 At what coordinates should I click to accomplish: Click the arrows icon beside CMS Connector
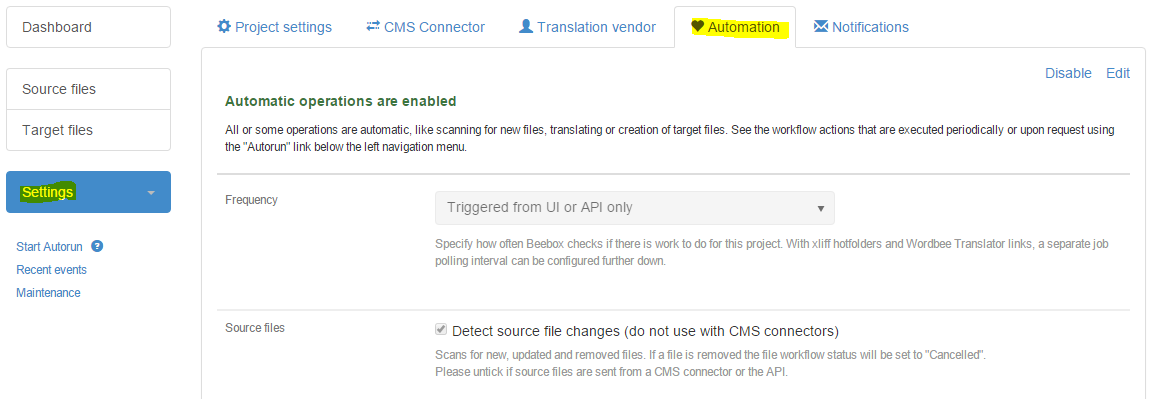[x=372, y=26]
